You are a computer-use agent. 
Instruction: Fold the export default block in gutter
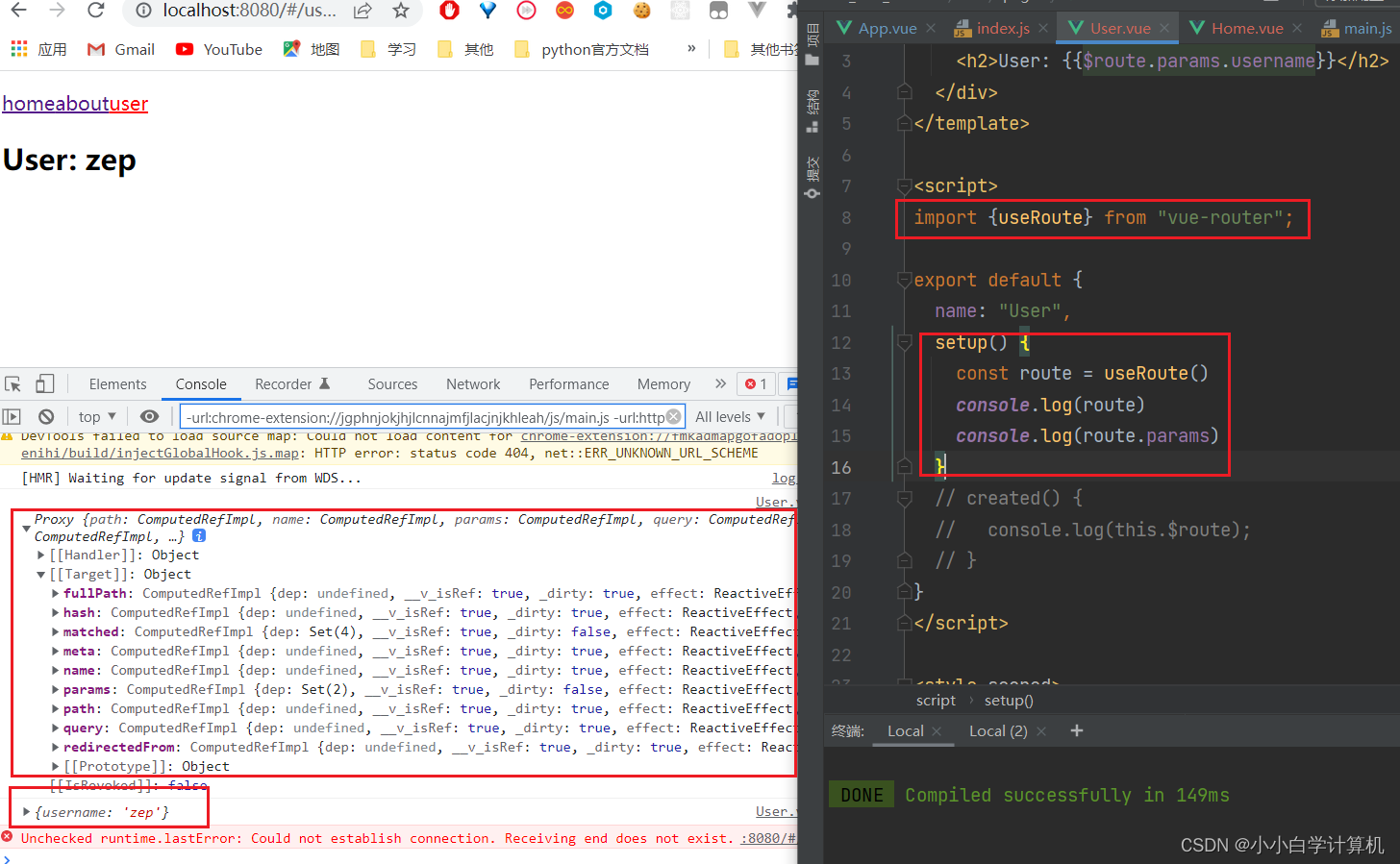click(905, 280)
